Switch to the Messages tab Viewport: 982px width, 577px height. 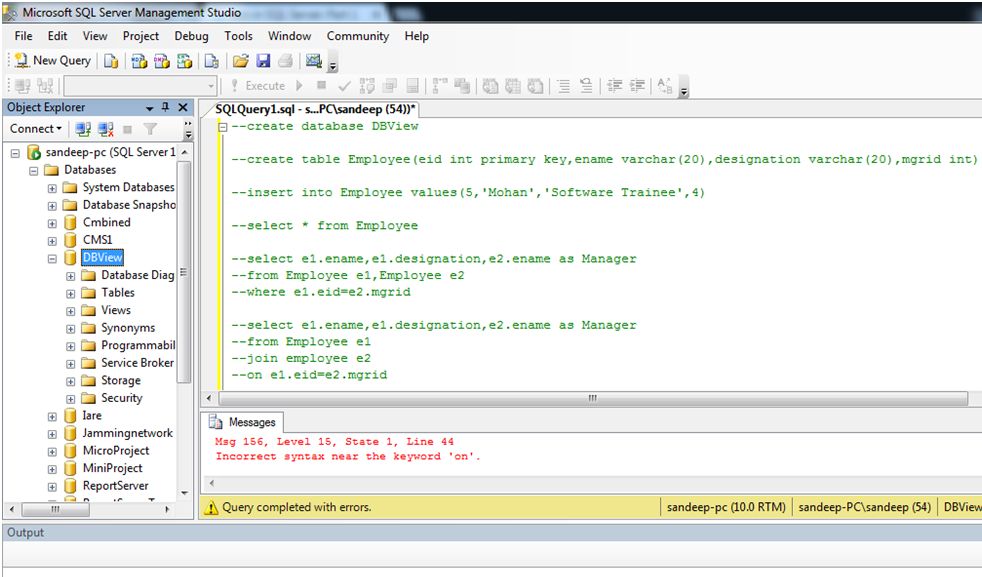click(x=251, y=422)
